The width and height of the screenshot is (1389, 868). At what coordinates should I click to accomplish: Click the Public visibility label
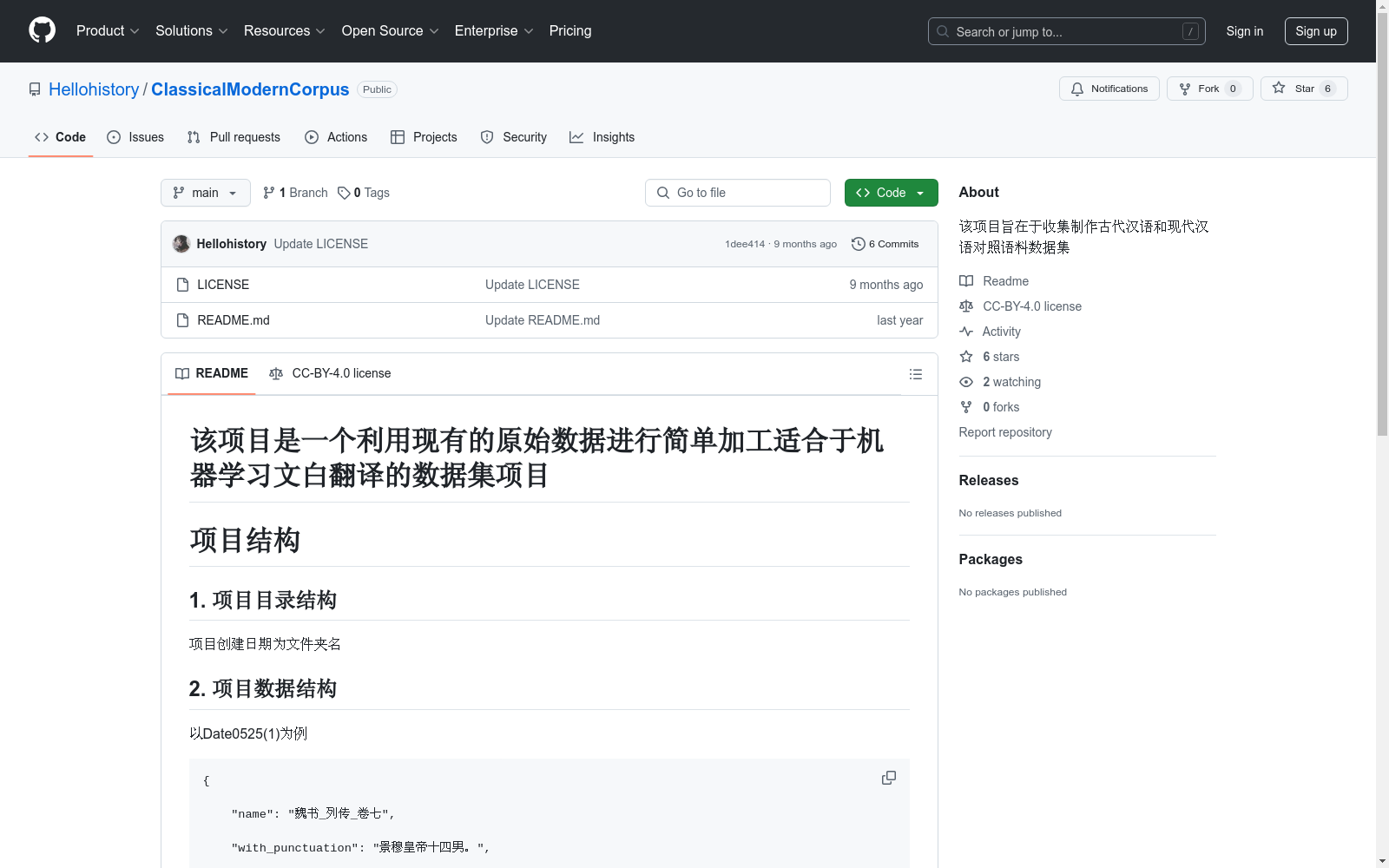[377, 89]
